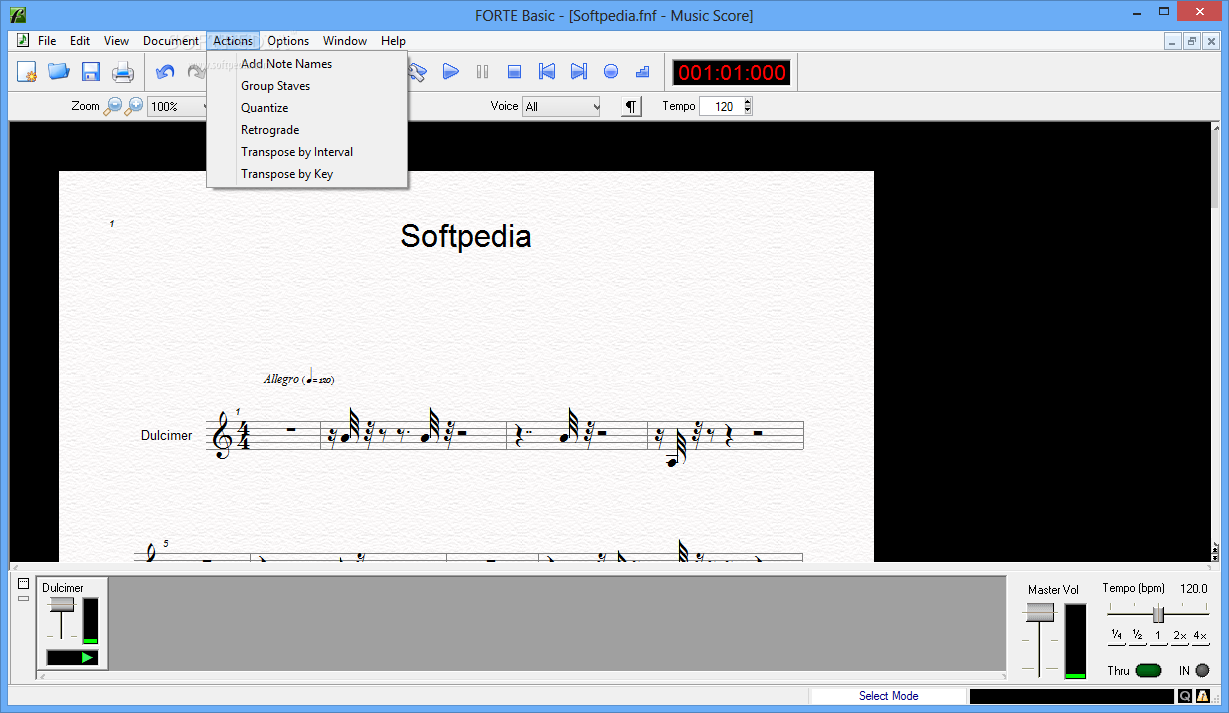
Task: Choose Transpose by Interval
Action: [x=307, y=152]
